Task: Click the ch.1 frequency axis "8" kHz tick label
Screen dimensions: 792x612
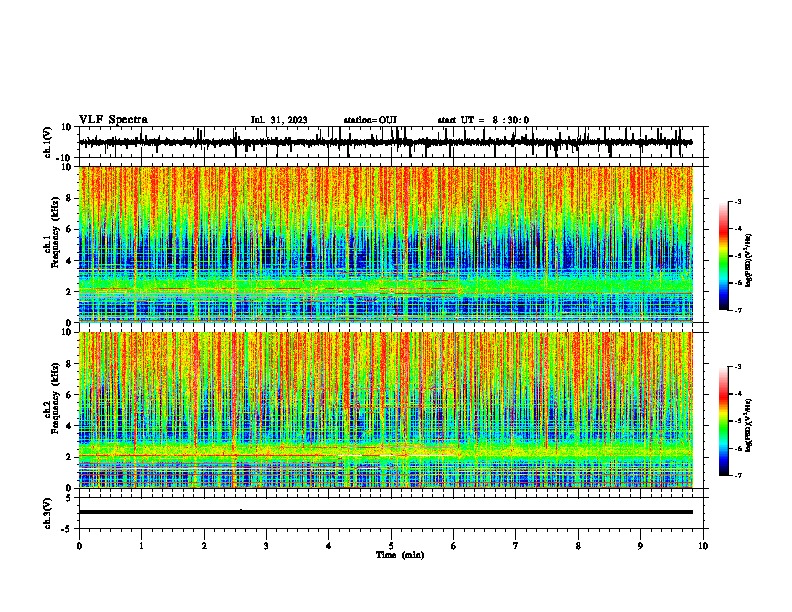Action: point(69,198)
